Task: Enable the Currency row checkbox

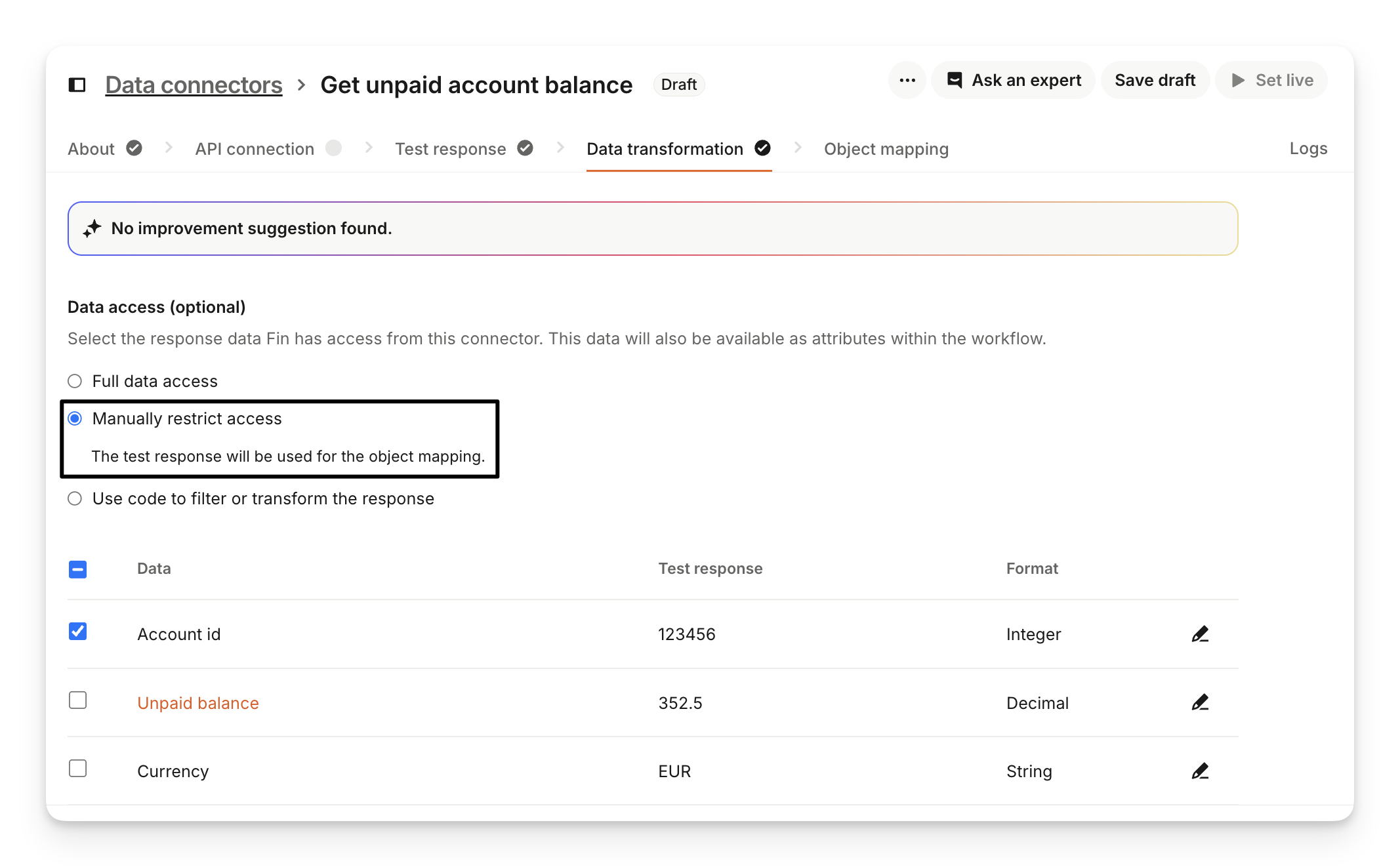Action: click(77, 768)
